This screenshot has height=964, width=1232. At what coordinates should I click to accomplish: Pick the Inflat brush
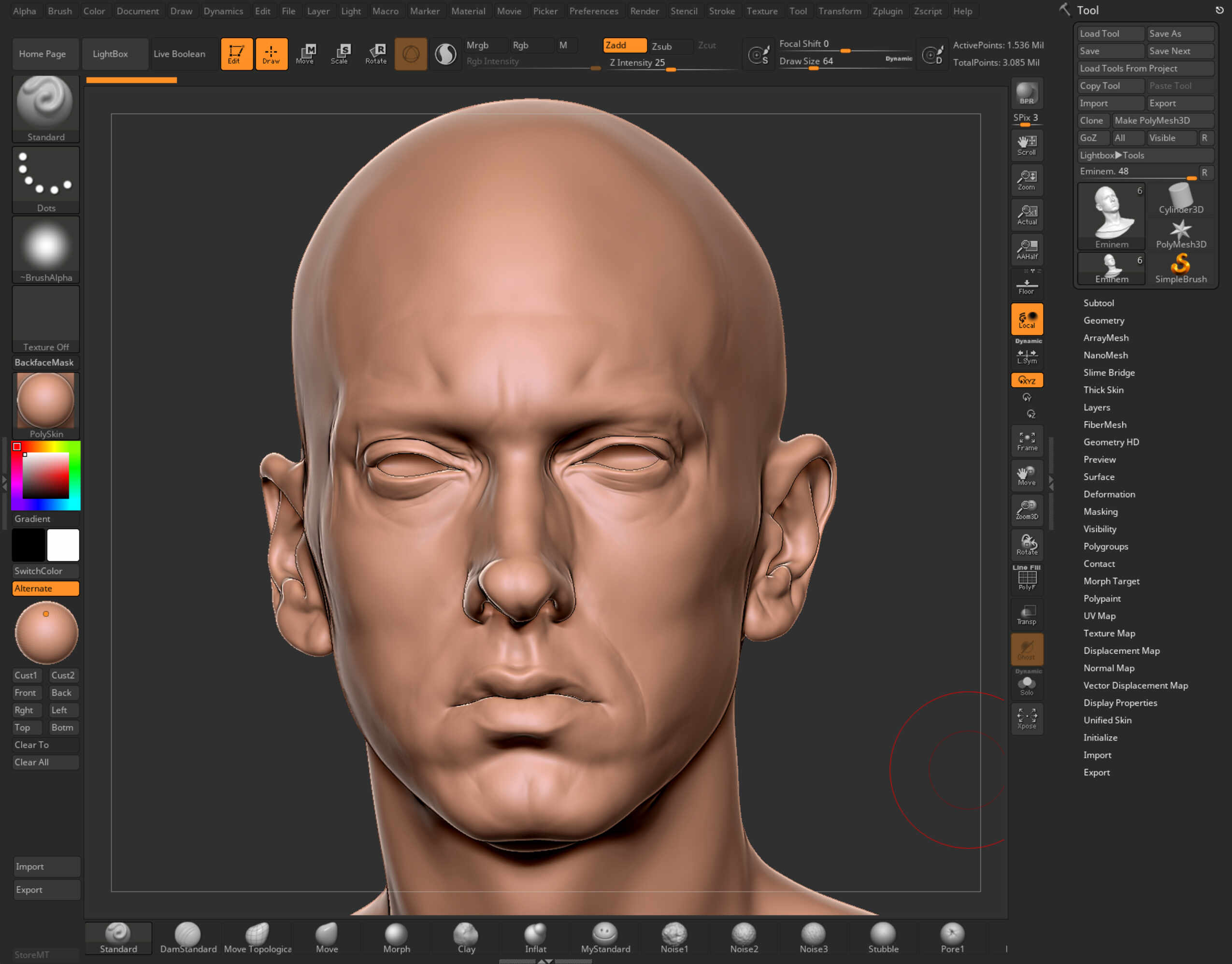click(x=535, y=938)
